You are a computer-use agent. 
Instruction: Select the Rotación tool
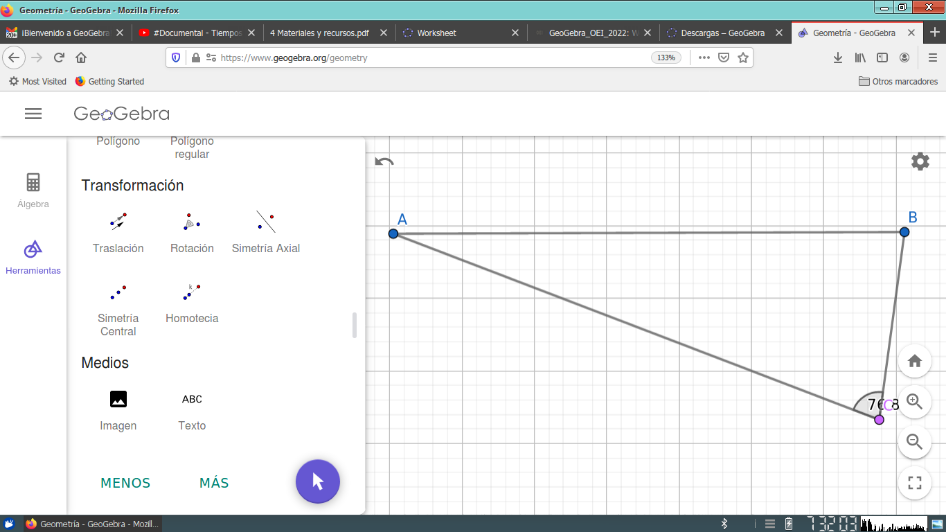(192, 232)
